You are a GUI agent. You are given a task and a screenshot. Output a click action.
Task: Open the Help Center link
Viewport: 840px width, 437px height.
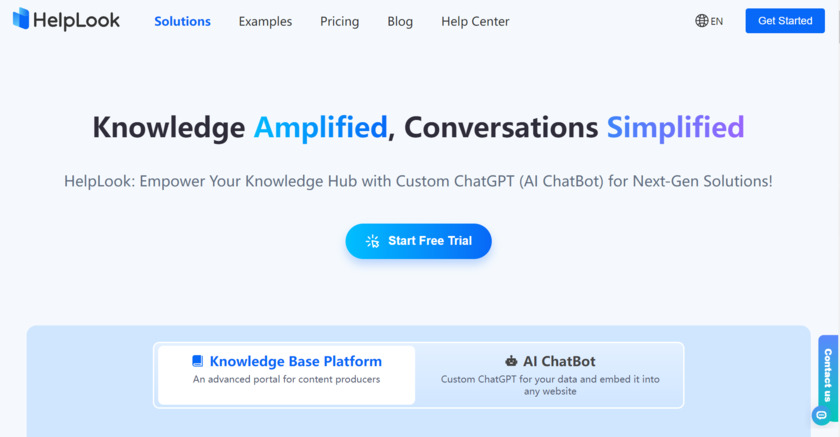(x=475, y=21)
